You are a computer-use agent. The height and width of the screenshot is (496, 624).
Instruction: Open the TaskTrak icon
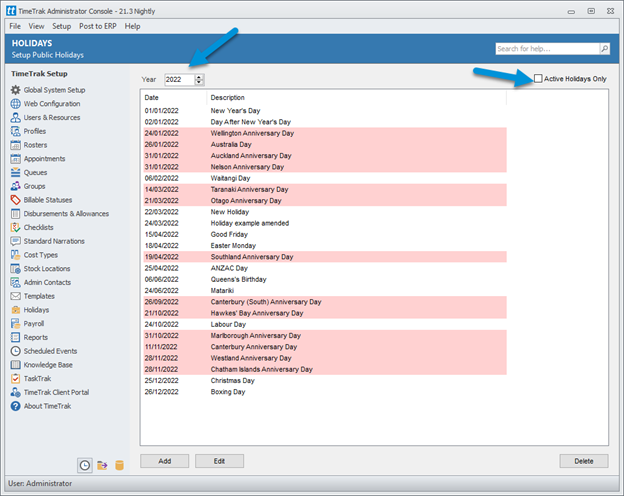point(15,378)
